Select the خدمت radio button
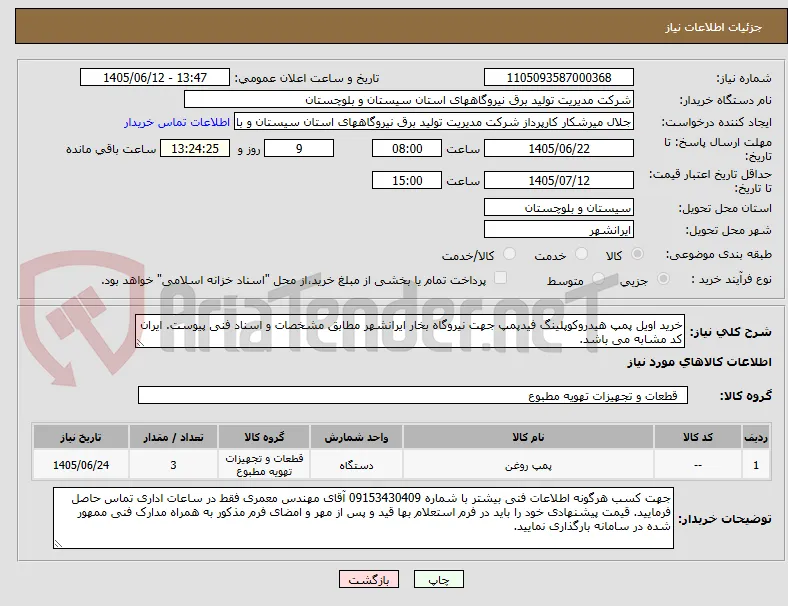The image size is (788, 606). tap(581, 254)
